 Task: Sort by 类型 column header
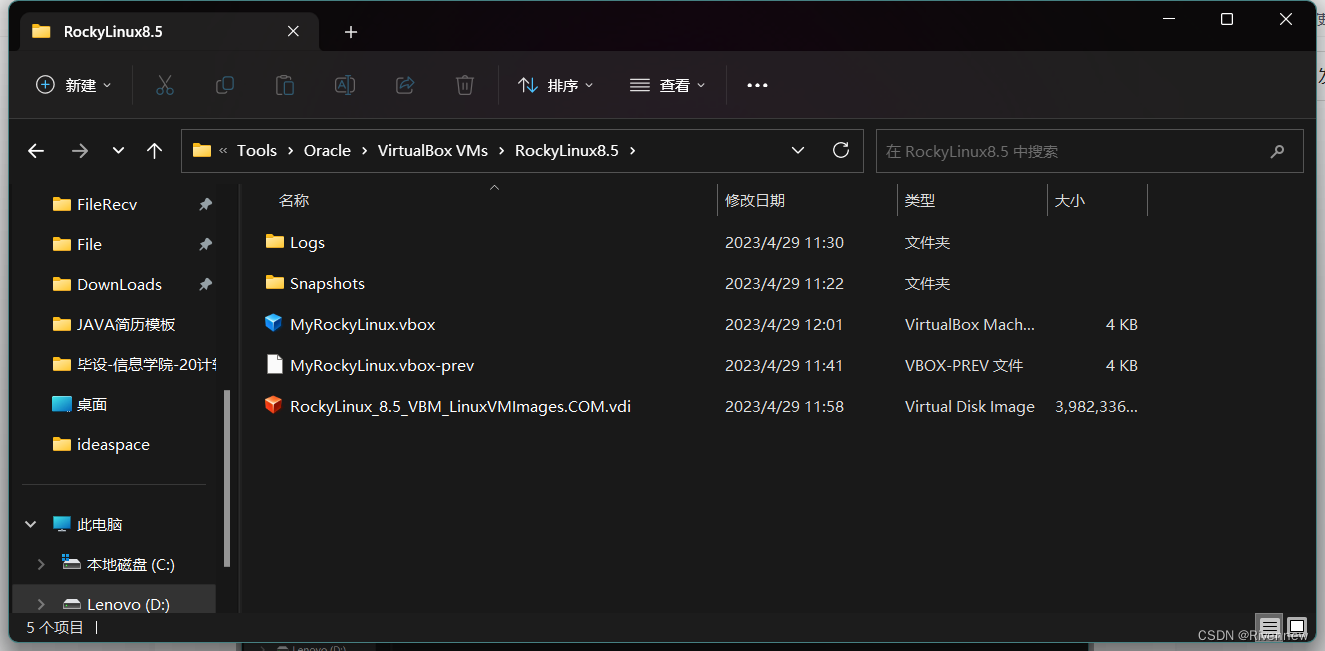click(x=920, y=200)
